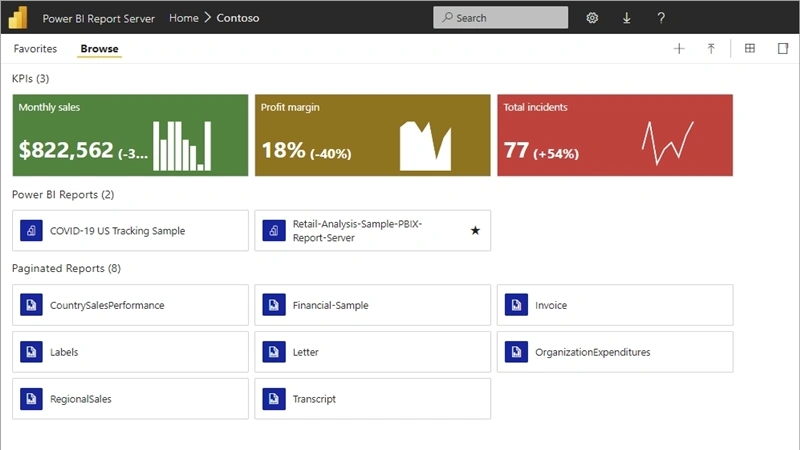Unfavorite Retail-Analysis report via star

click(475, 231)
